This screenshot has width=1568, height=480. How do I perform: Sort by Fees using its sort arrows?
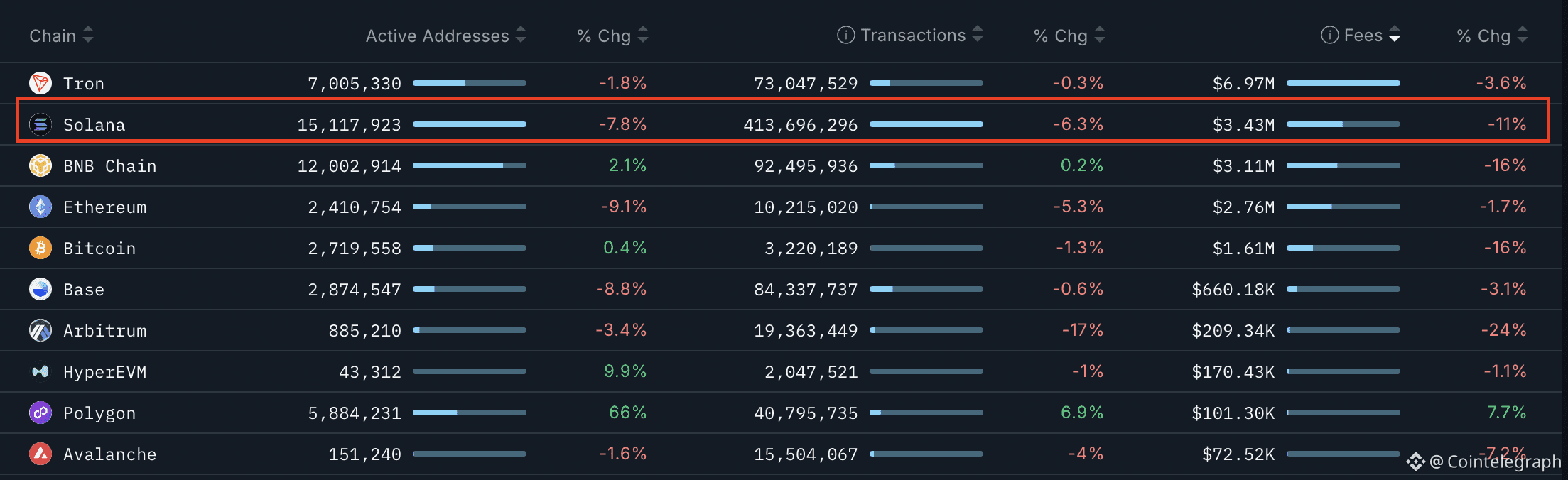click(1395, 35)
